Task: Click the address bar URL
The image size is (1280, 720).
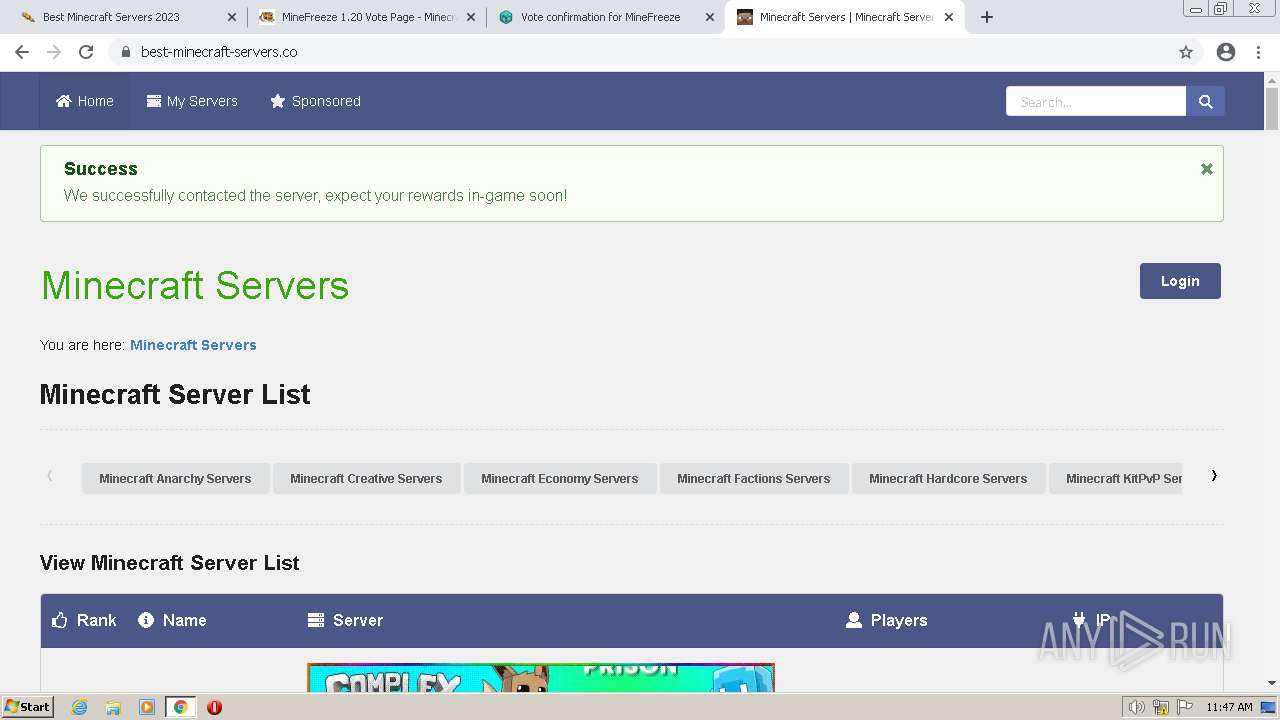Action: coord(219,52)
